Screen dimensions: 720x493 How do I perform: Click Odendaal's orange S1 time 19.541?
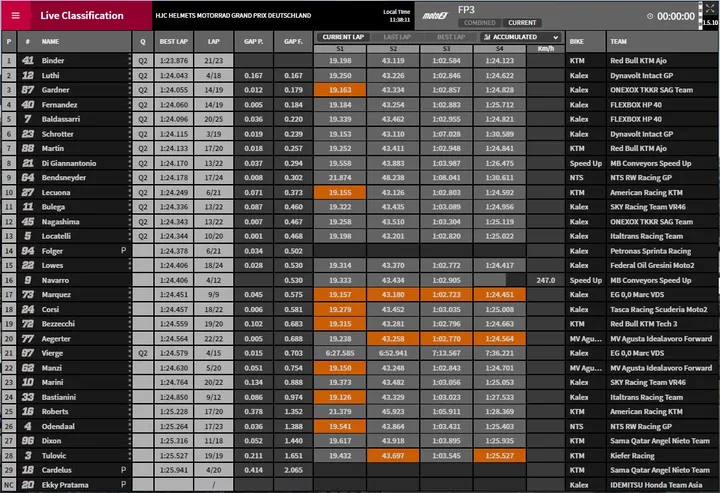[340, 426]
